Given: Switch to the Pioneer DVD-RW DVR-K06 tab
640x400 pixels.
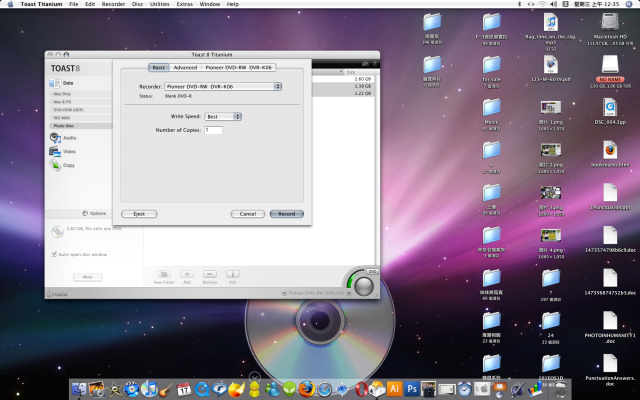Looking at the screenshot, I should click(x=238, y=67).
